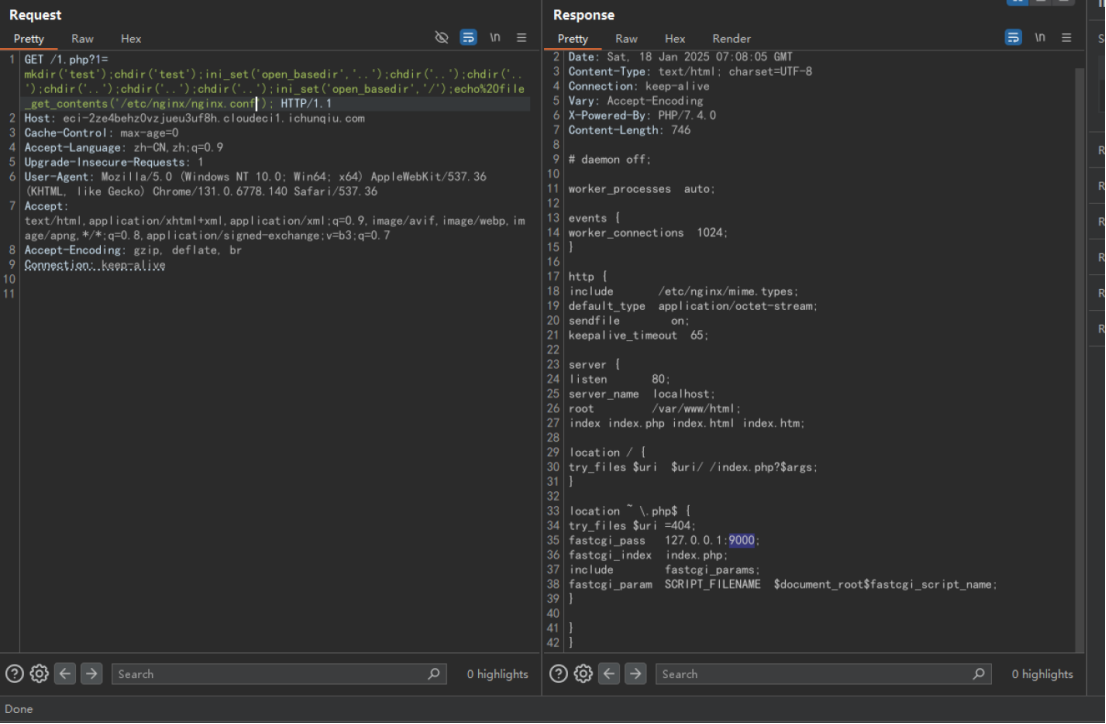Switch Request view to Hex tab
1106x724 pixels.
coord(130,39)
